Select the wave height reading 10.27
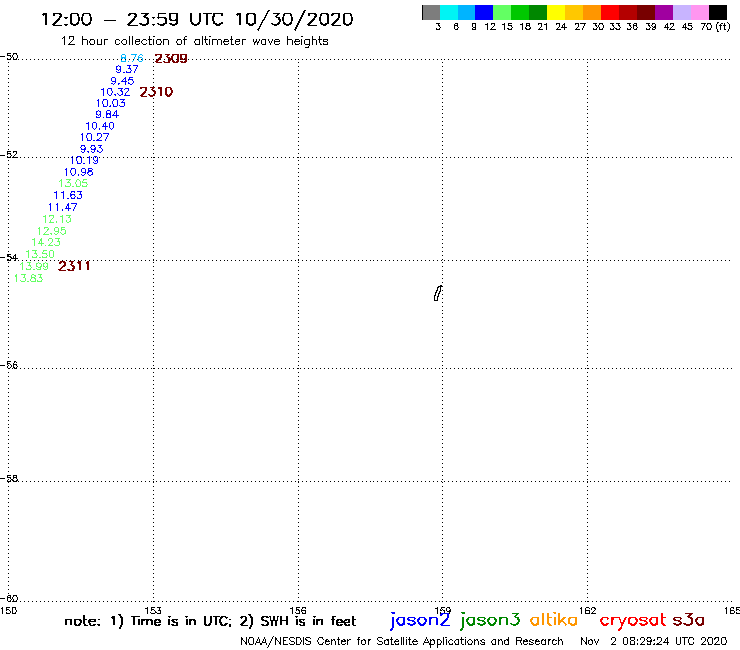The width and height of the screenshot is (740, 650). point(94,137)
